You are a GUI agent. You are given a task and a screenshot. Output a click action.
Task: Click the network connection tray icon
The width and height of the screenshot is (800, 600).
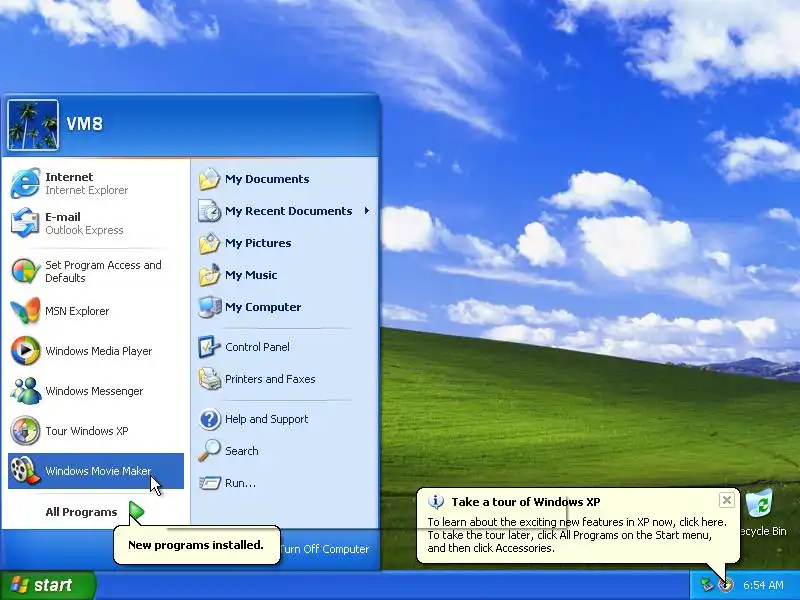[x=707, y=585]
